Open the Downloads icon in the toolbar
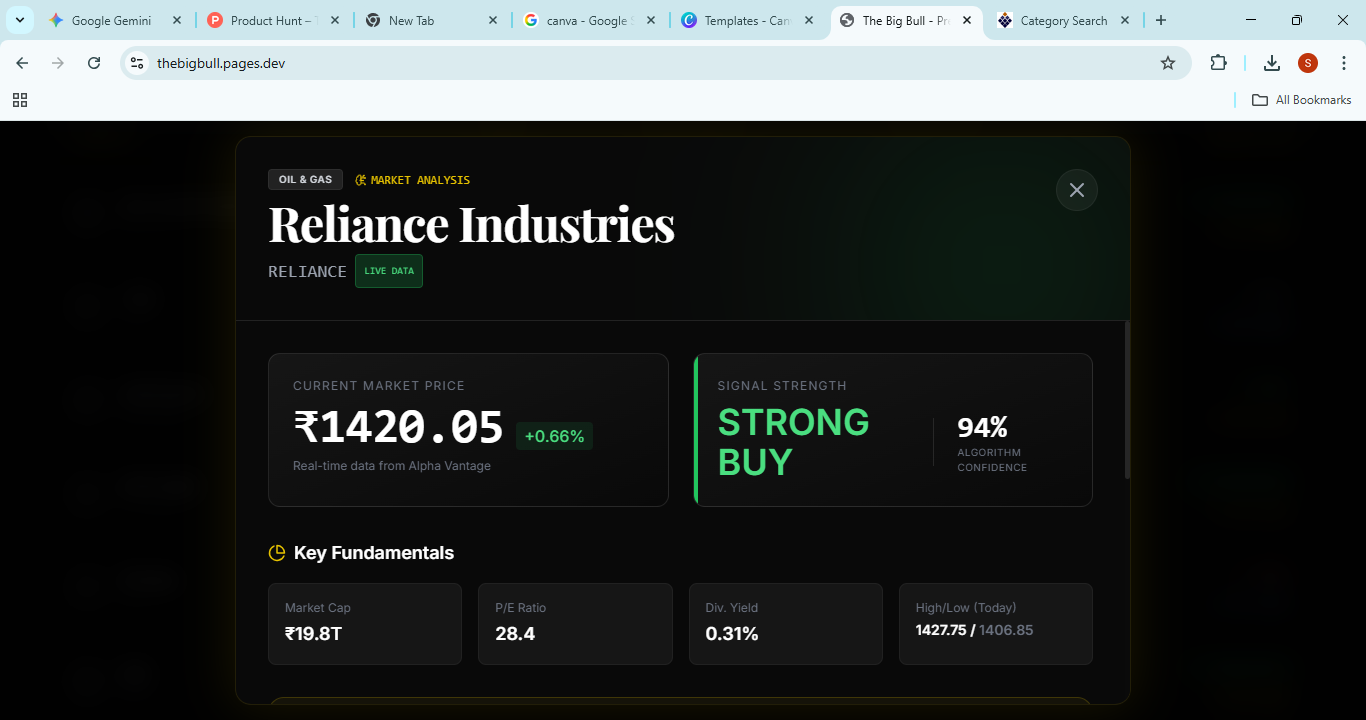1366x720 pixels. click(x=1271, y=62)
